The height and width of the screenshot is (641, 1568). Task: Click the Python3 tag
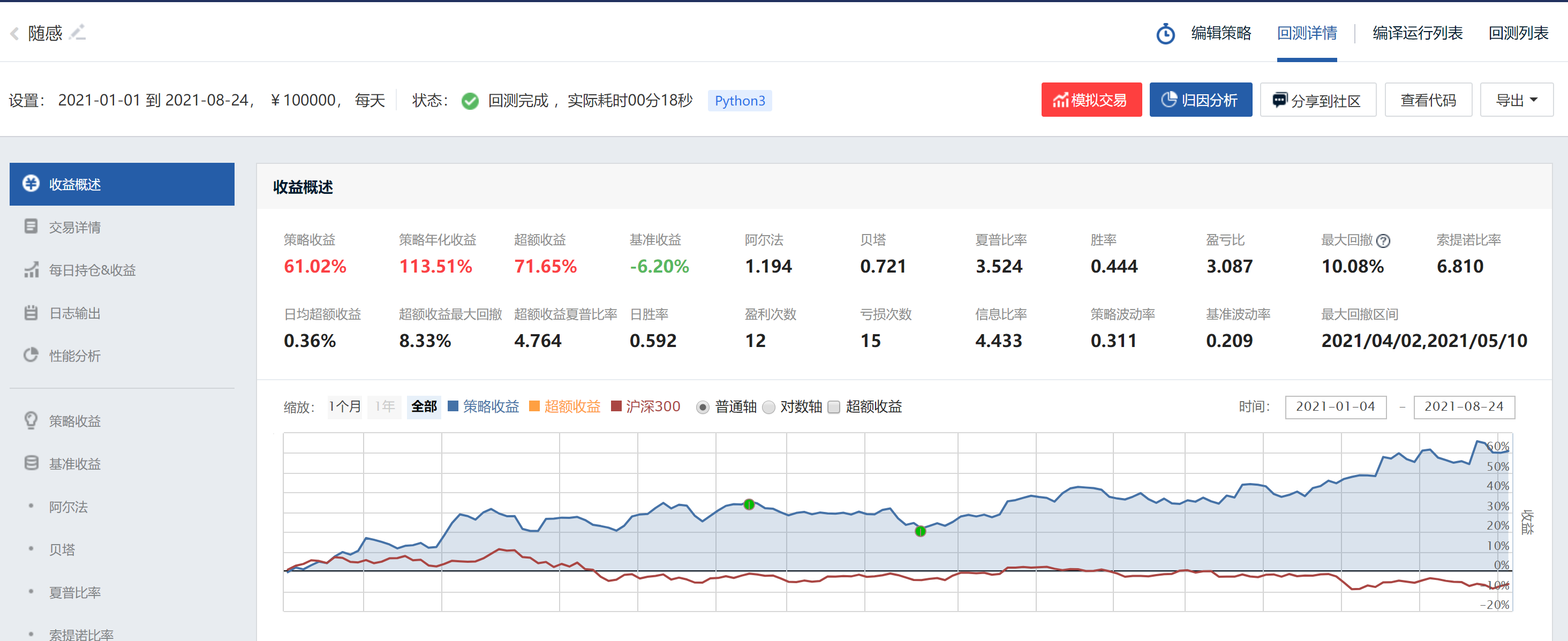[x=740, y=101]
